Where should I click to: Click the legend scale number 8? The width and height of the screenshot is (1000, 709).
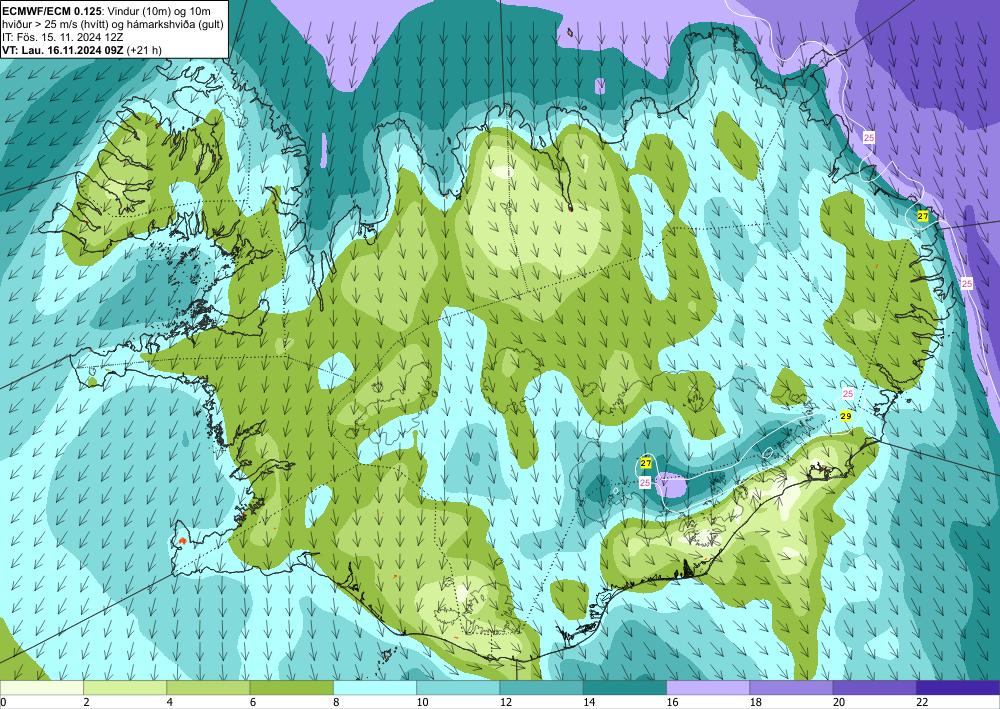click(x=336, y=702)
